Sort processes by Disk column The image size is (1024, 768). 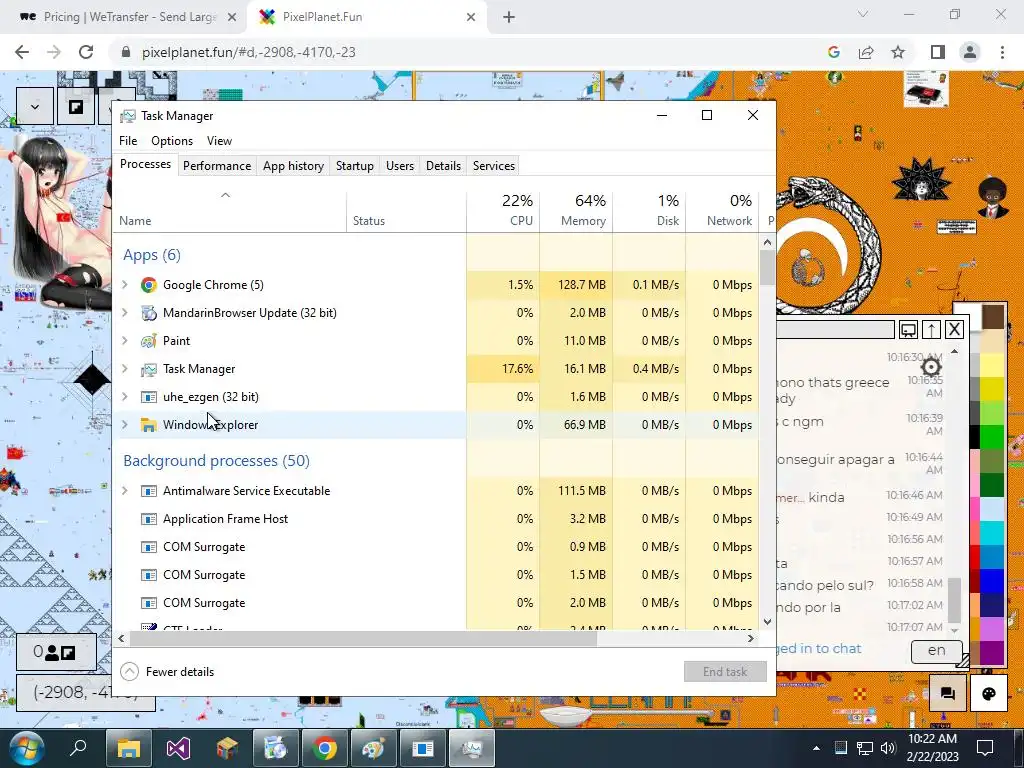[x=649, y=211]
